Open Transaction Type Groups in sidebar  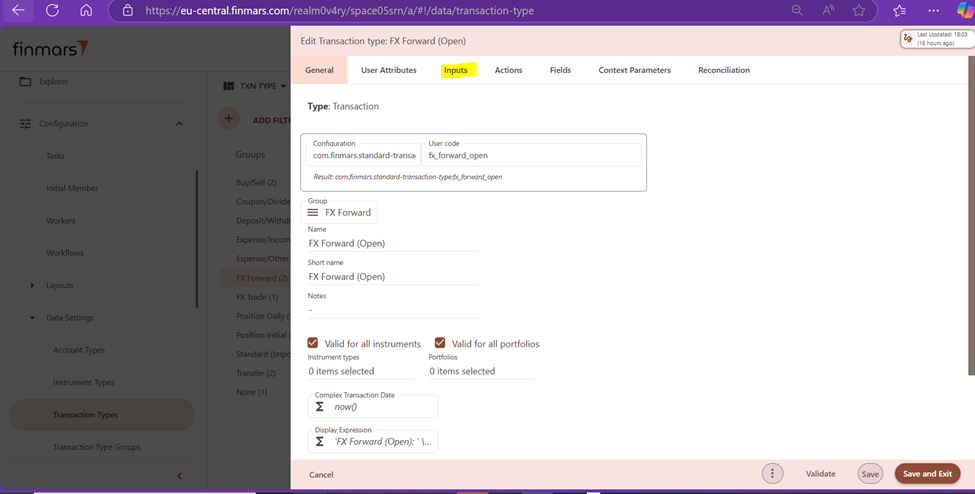pyautogui.click(x=96, y=447)
